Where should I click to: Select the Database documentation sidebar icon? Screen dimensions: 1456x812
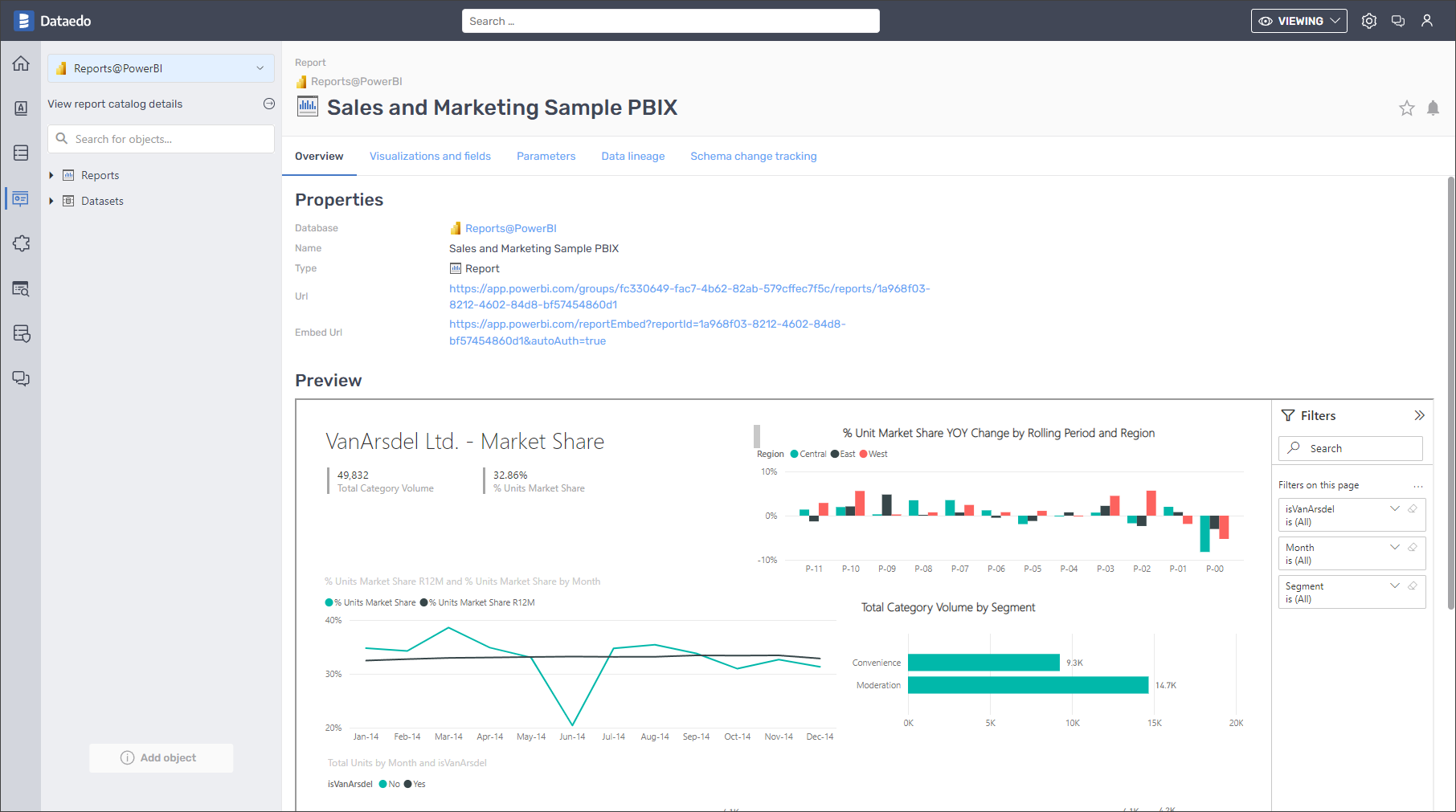click(20, 152)
